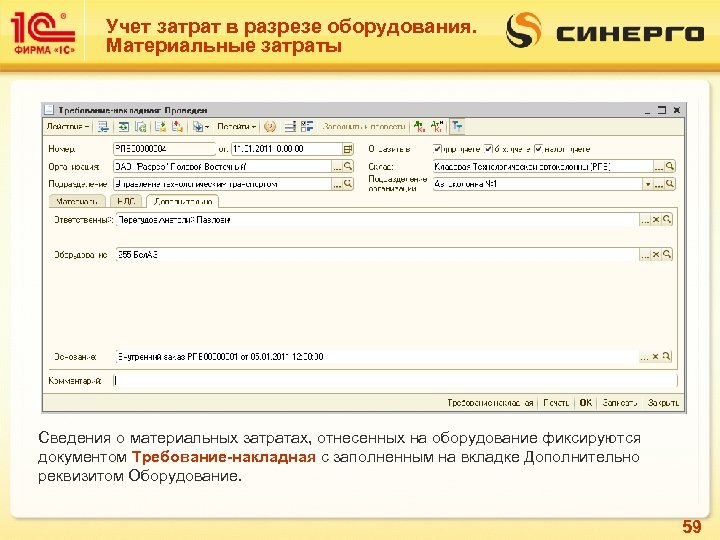Click the ellipsis select button in Склад field
The image size is (720, 540).
pyautogui.click(x=658, y=166)
